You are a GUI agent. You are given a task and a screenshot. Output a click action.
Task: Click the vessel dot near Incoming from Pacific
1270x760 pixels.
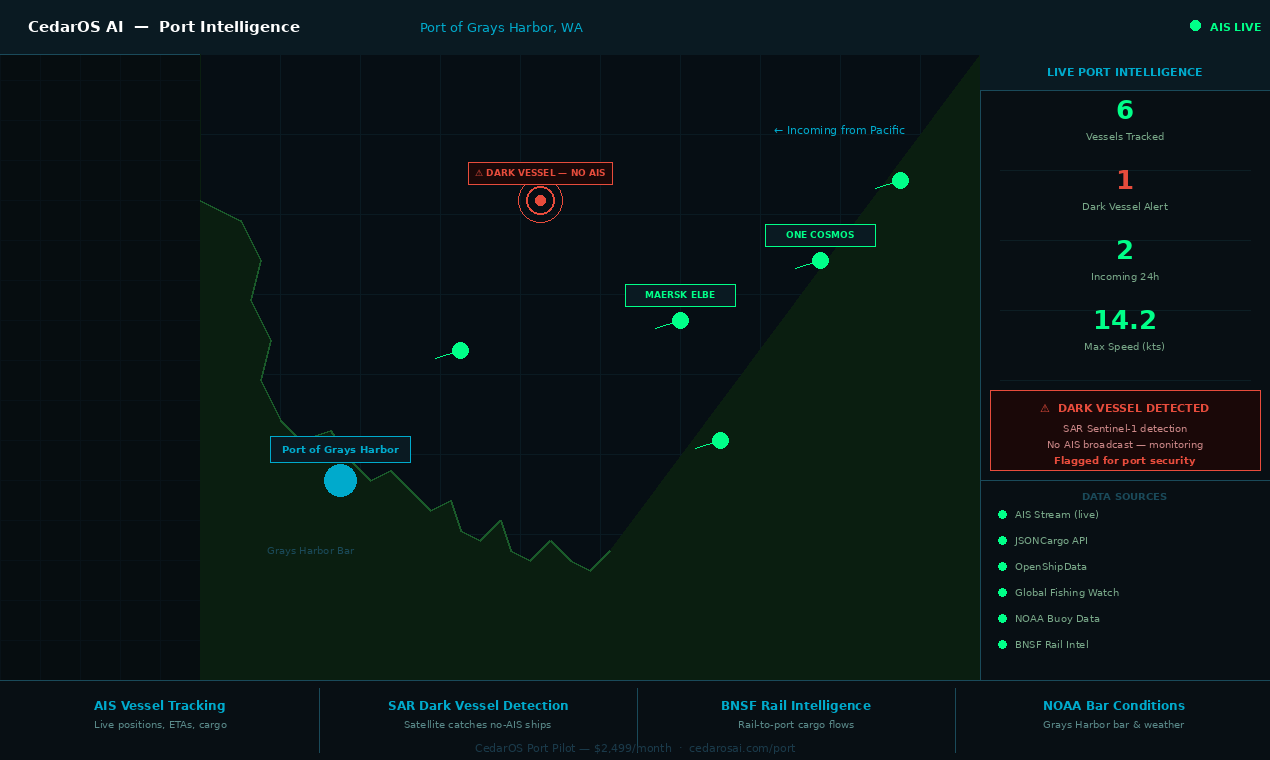900,180
